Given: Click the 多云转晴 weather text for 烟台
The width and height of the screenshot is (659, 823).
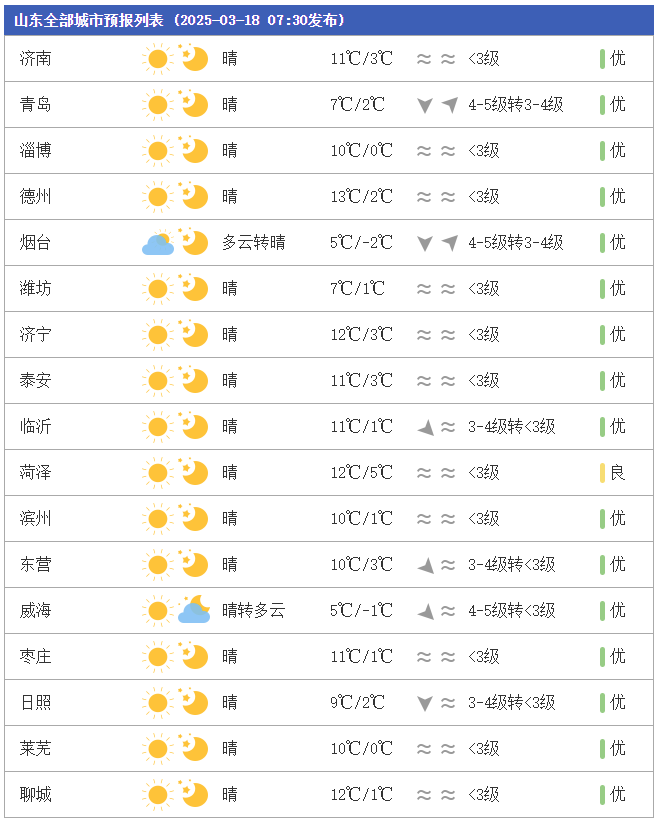Looking at the screenshot, I should tap(254, 243).
